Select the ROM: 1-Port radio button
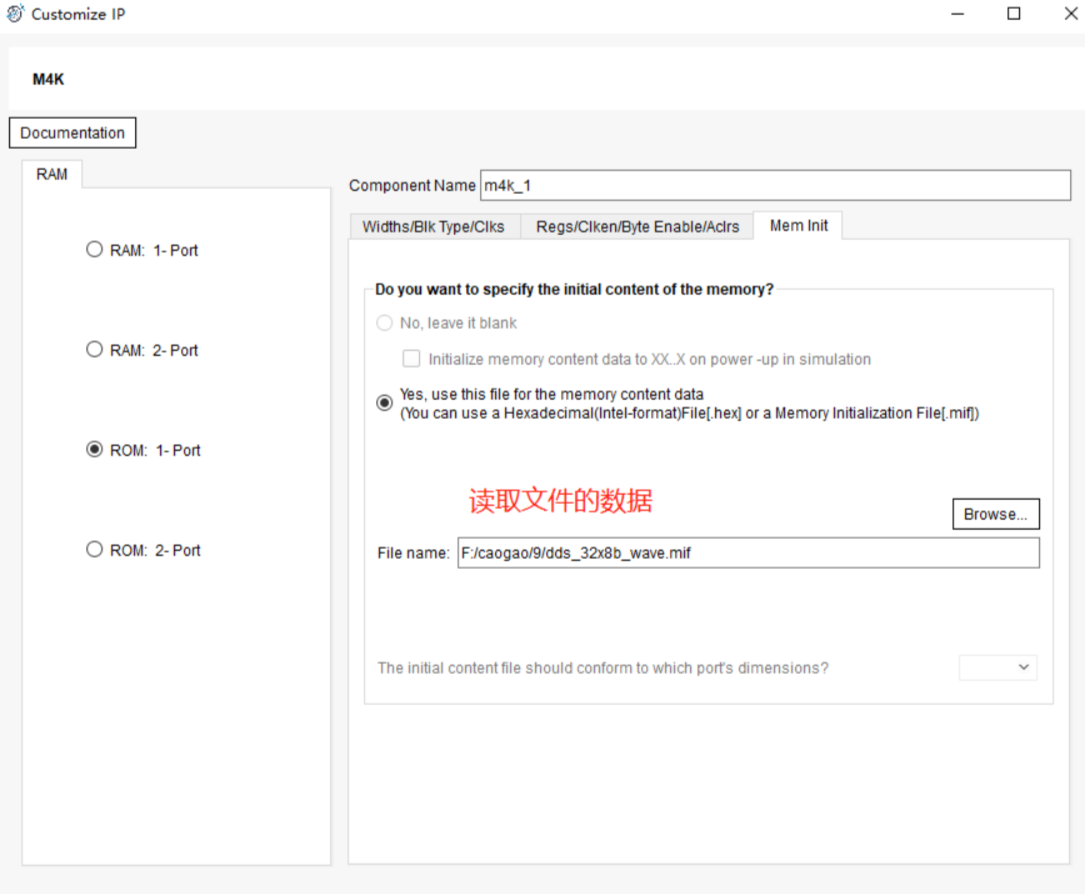 [x=94, y=450]
